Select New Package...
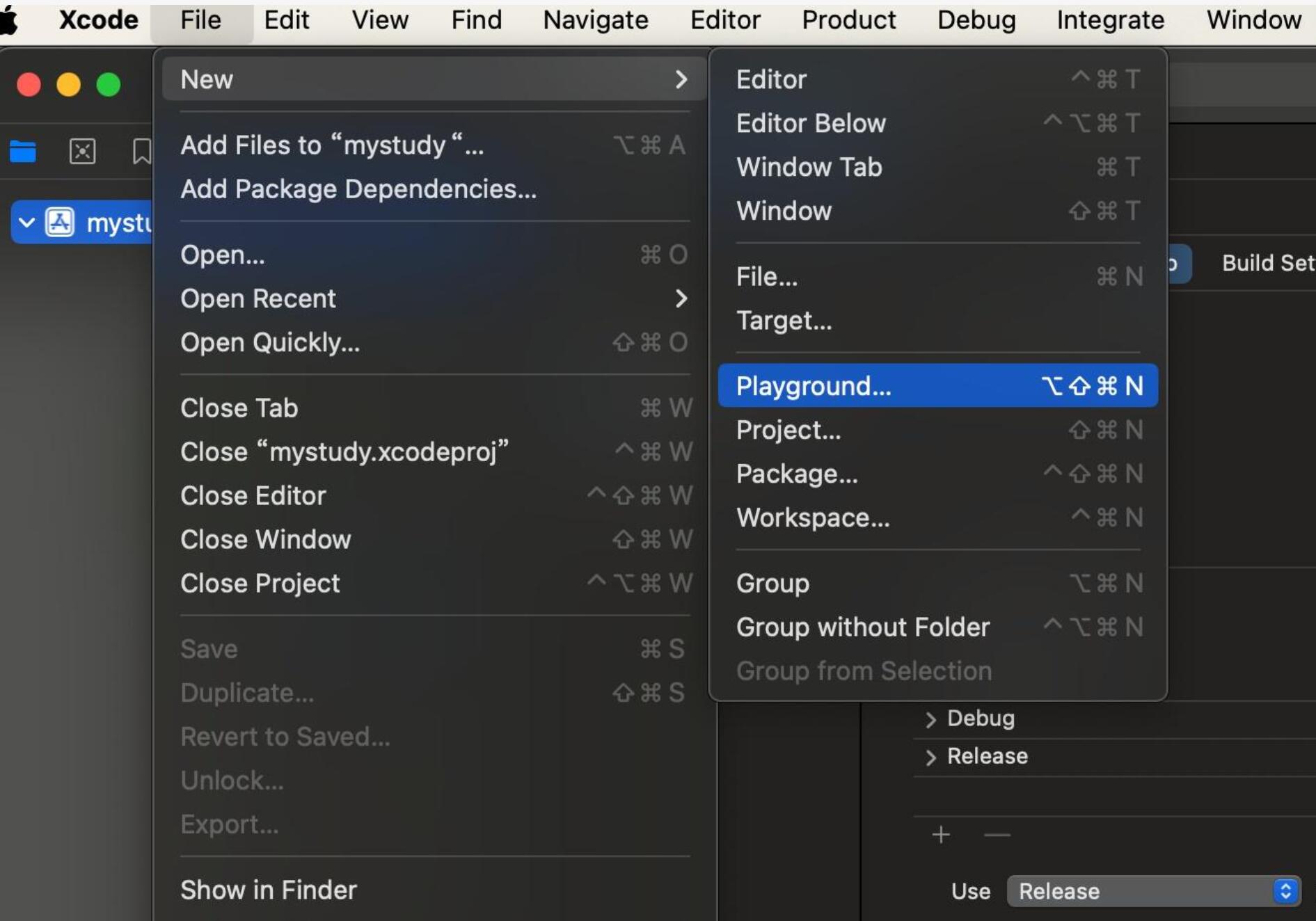Screen dimensions: 1316x921 pyautogui.click(x=937, y=474)
